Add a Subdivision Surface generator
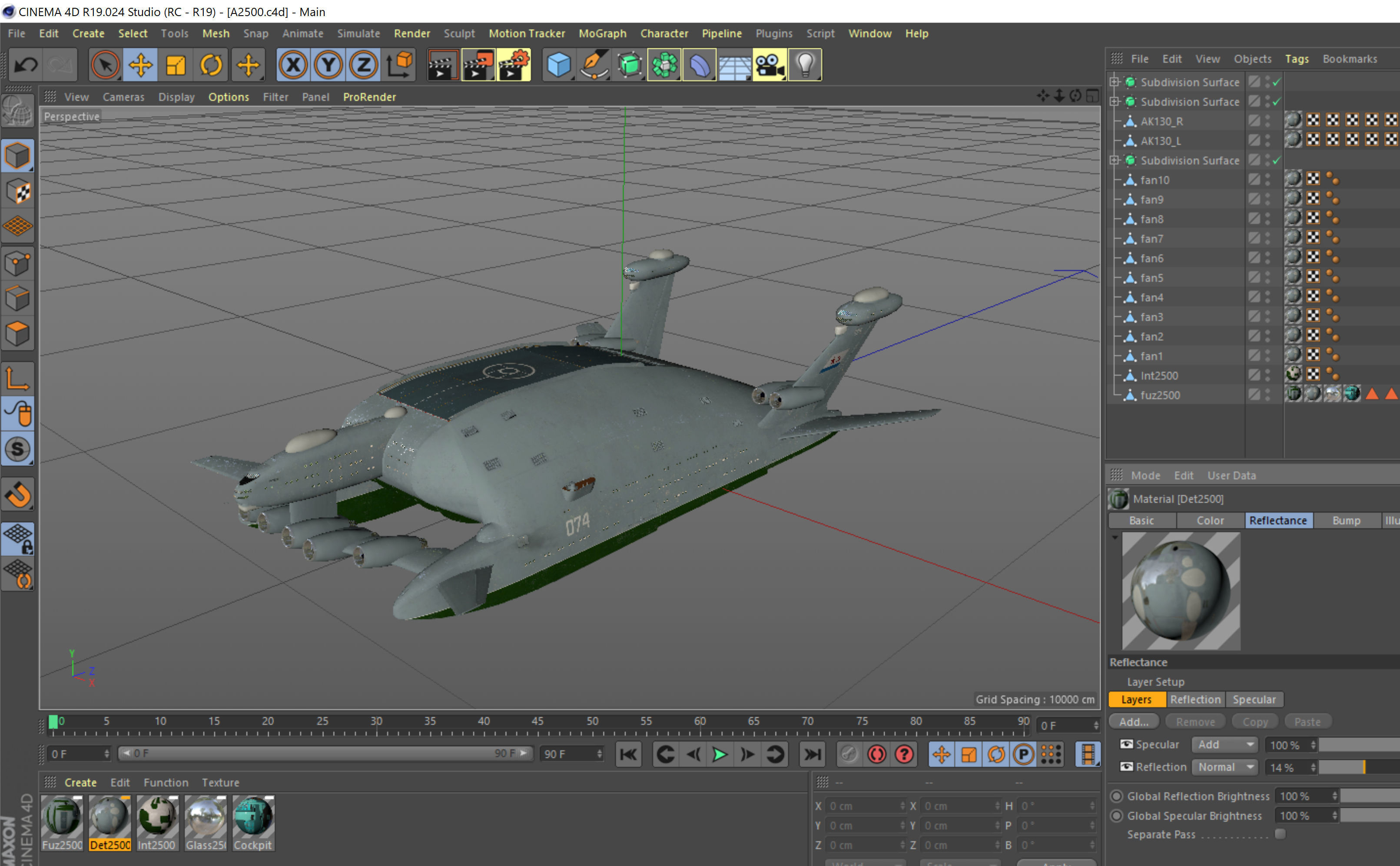Screen dimensions: 1400x866 tap(629, 65)
